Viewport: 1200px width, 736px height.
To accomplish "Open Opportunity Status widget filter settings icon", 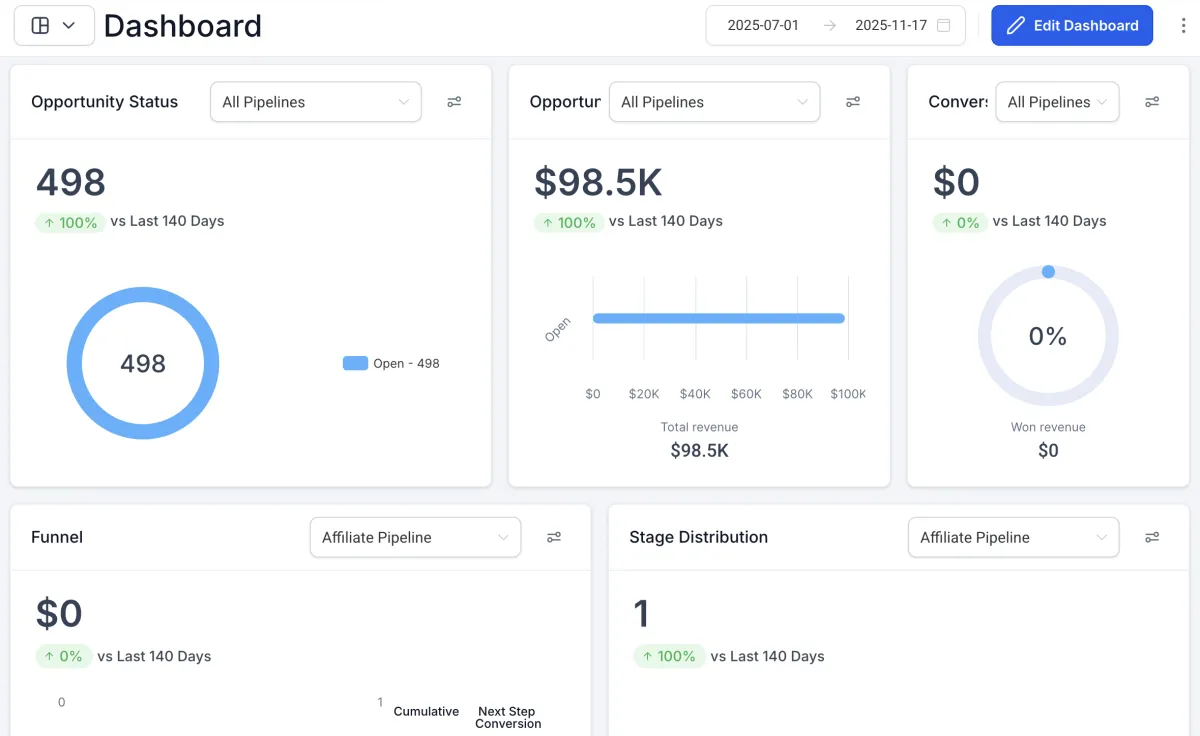I will [x=454, y=102].
